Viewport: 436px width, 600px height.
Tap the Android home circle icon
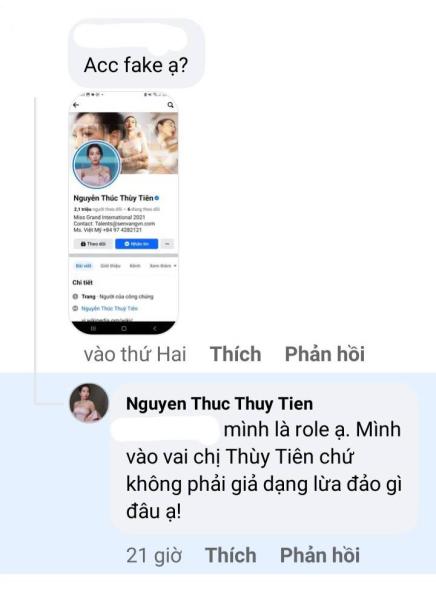[x=124, y=328]
